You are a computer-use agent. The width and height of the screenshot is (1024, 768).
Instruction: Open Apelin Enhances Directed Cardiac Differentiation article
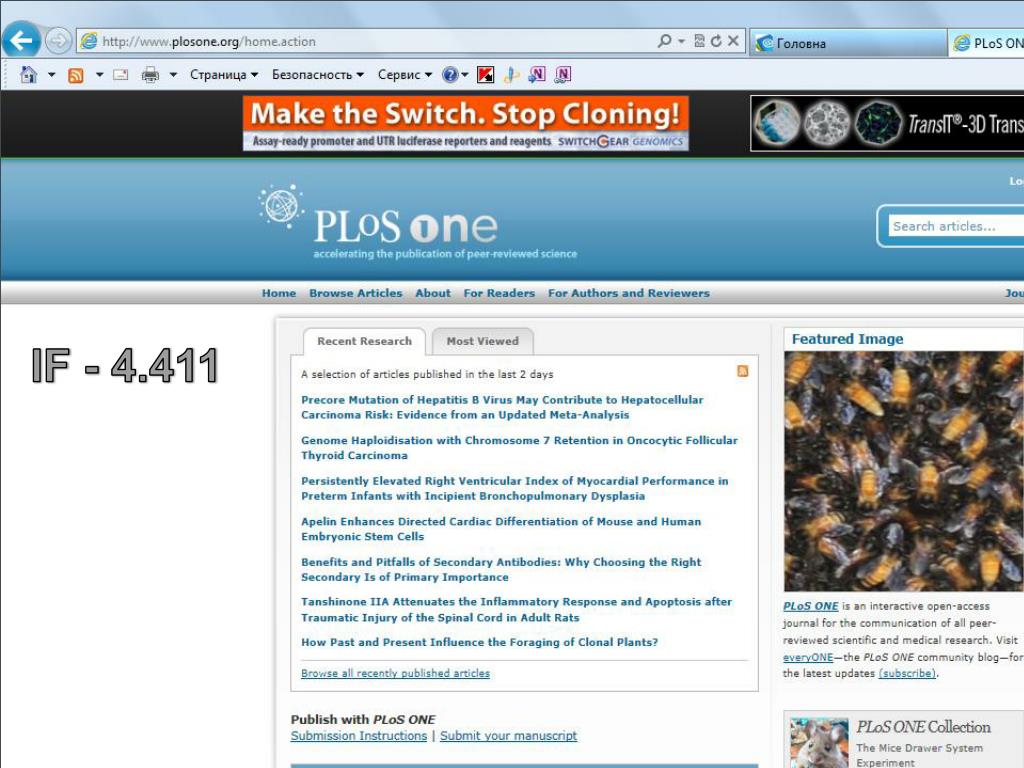coord(501,529)
